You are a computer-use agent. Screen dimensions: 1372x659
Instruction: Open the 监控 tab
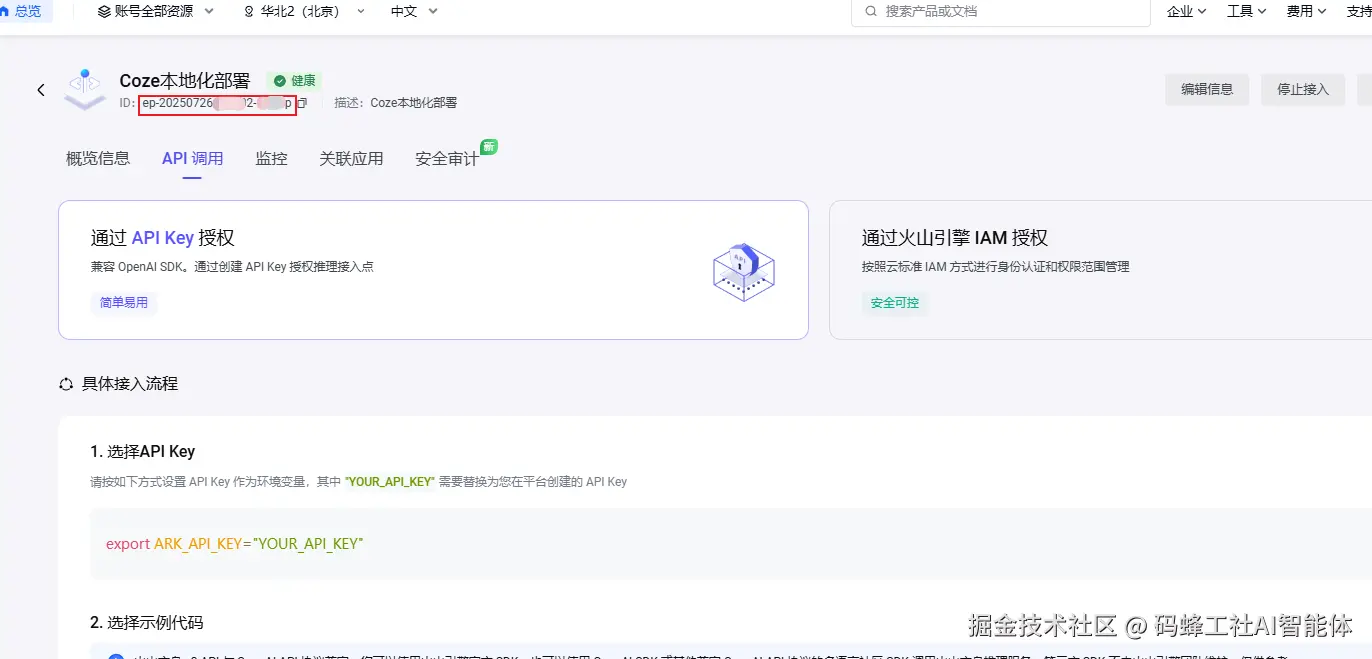point(271,158)
